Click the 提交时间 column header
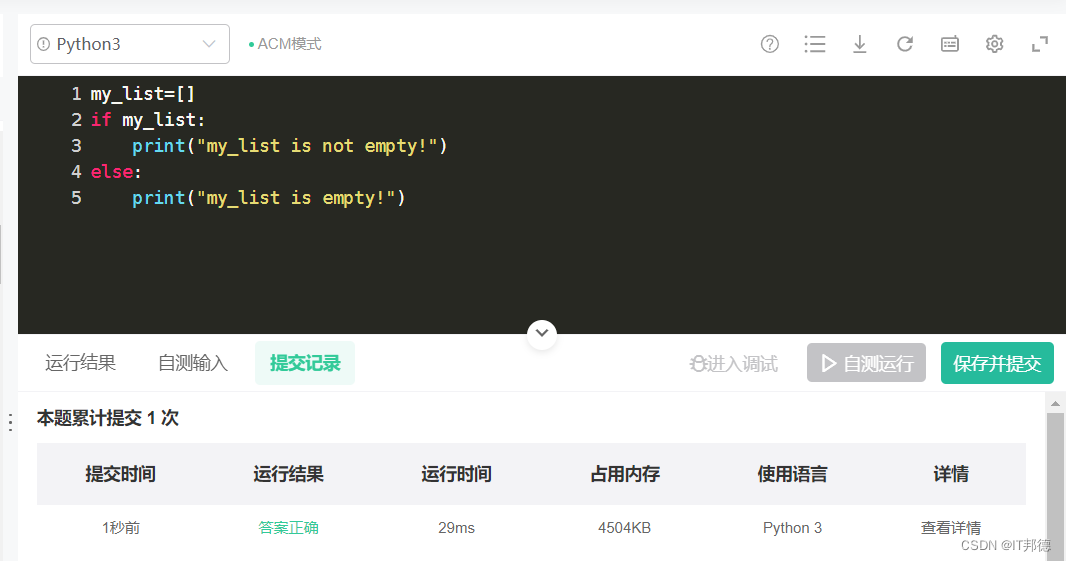The width and height of the screenshot is (1066, 561). pyautogui.click(x=120, y=474)
